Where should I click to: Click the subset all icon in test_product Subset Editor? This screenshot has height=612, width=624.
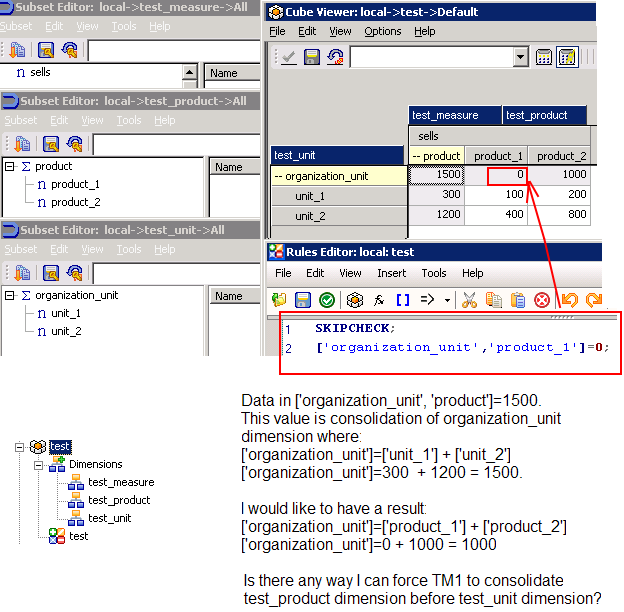point(22,144)
